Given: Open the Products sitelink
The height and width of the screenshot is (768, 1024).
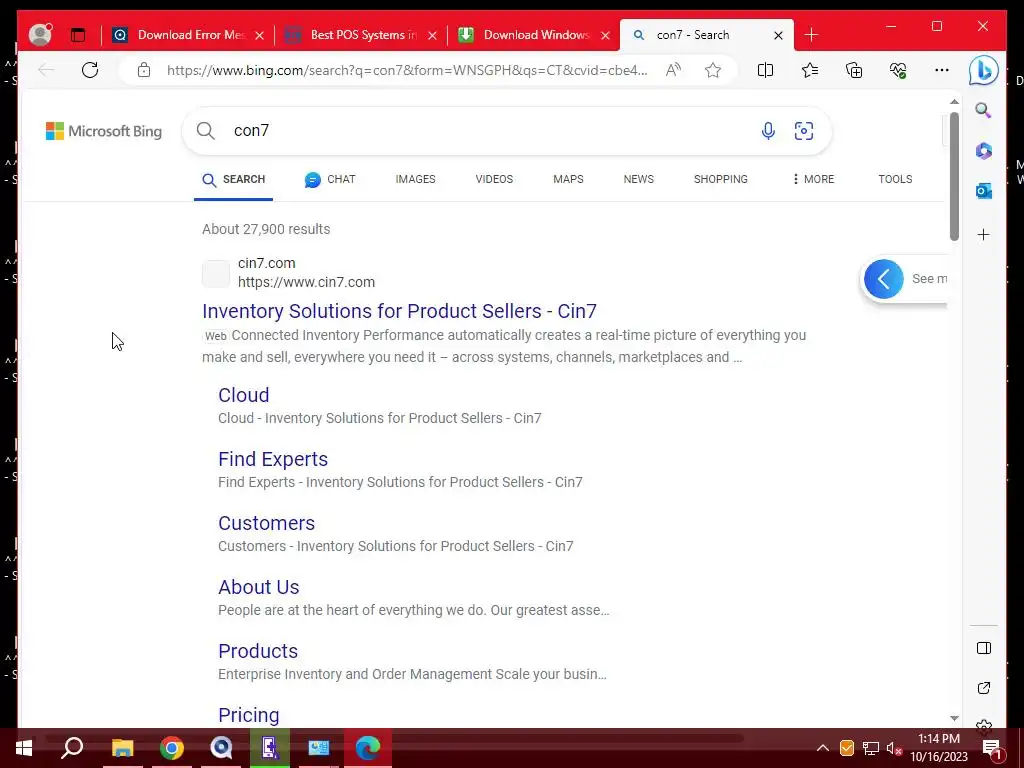Looking at the screenshot, I should click(258, 651).
